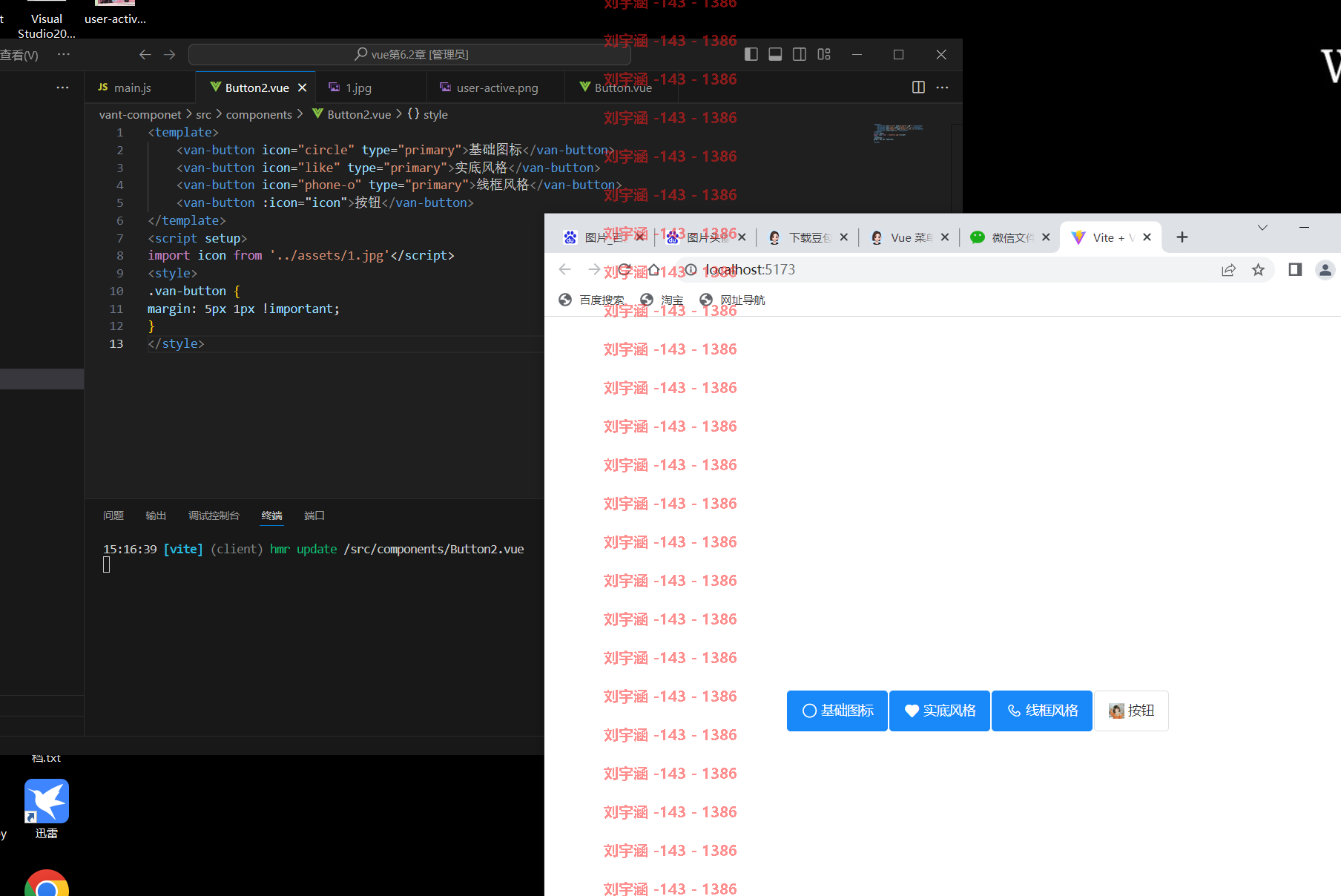The image size is (1341, 896).
Task: Open Chrome profile avatar
Action: 1325,270
